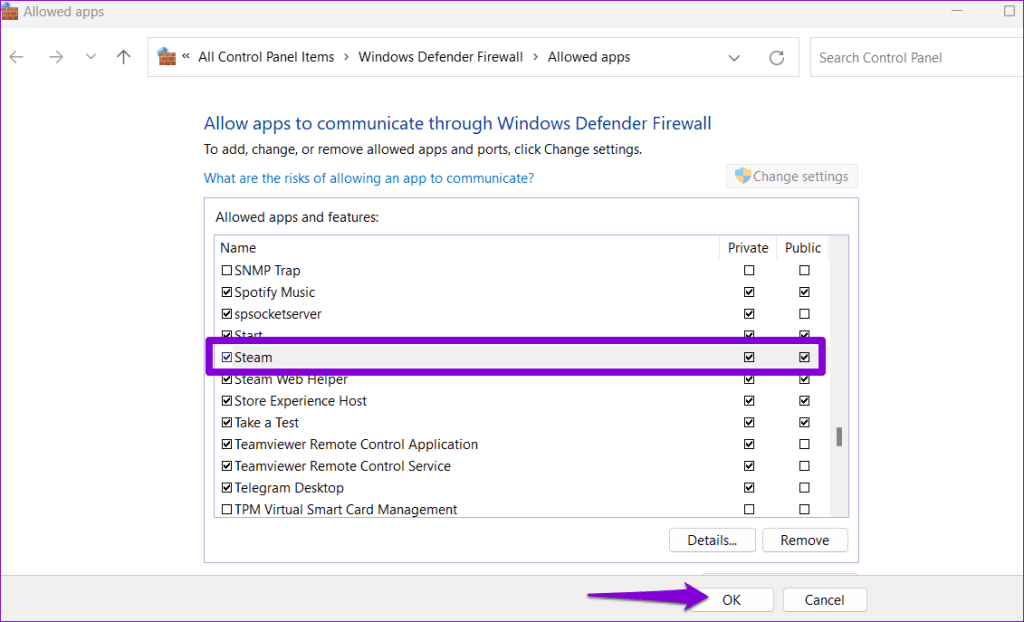Screen dimensions: 1024x622
Task: Click the back navigation arrow
Action: tap(16, 57)
